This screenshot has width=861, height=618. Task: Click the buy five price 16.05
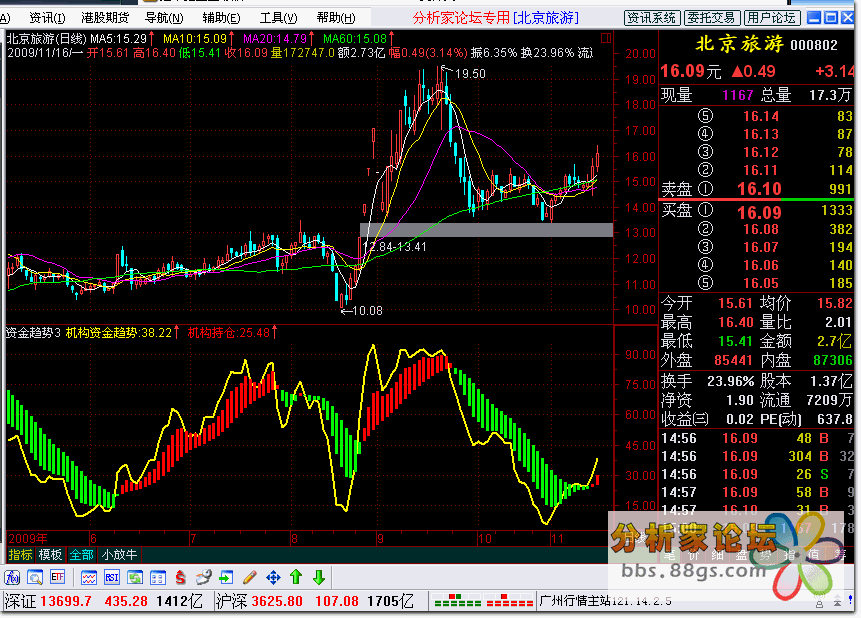tap(761, 283)
